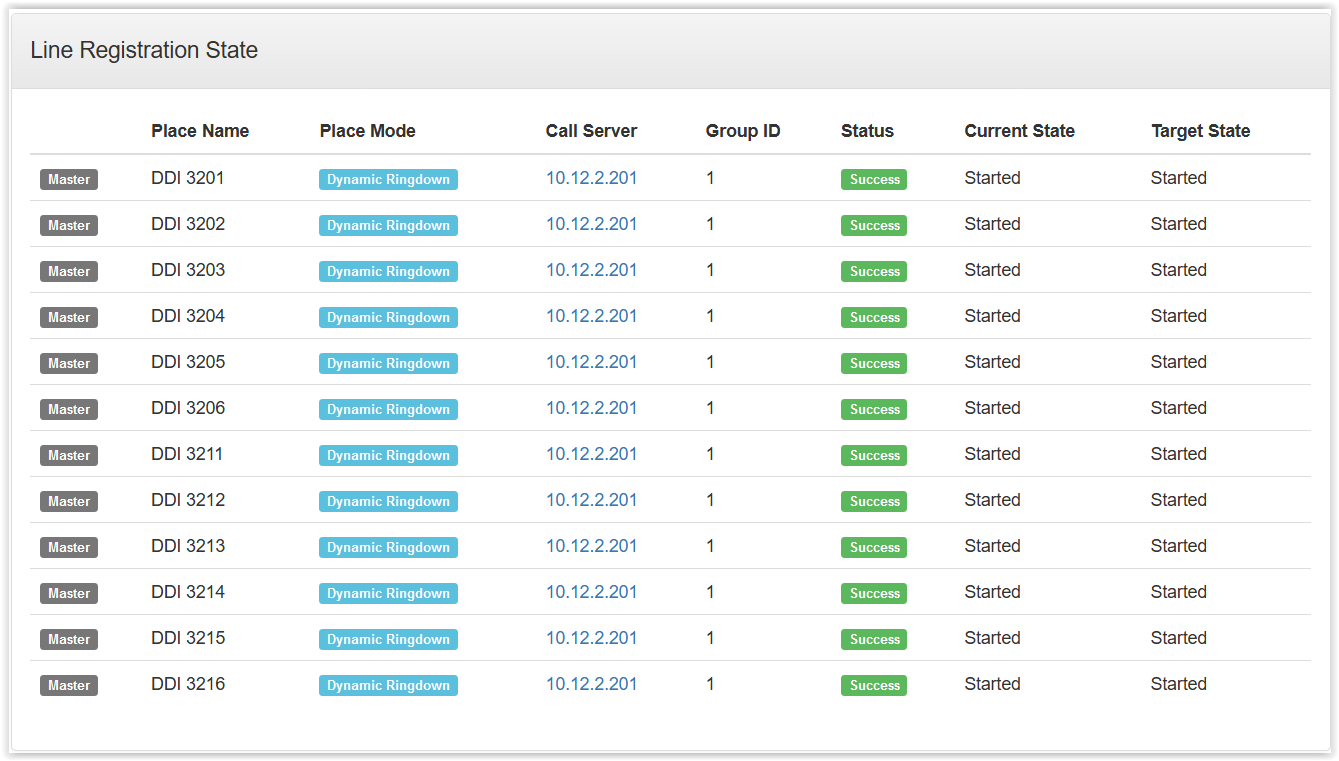Open call server link for DDI 3203
The image size is (1339, 761).
coord(591,270)
